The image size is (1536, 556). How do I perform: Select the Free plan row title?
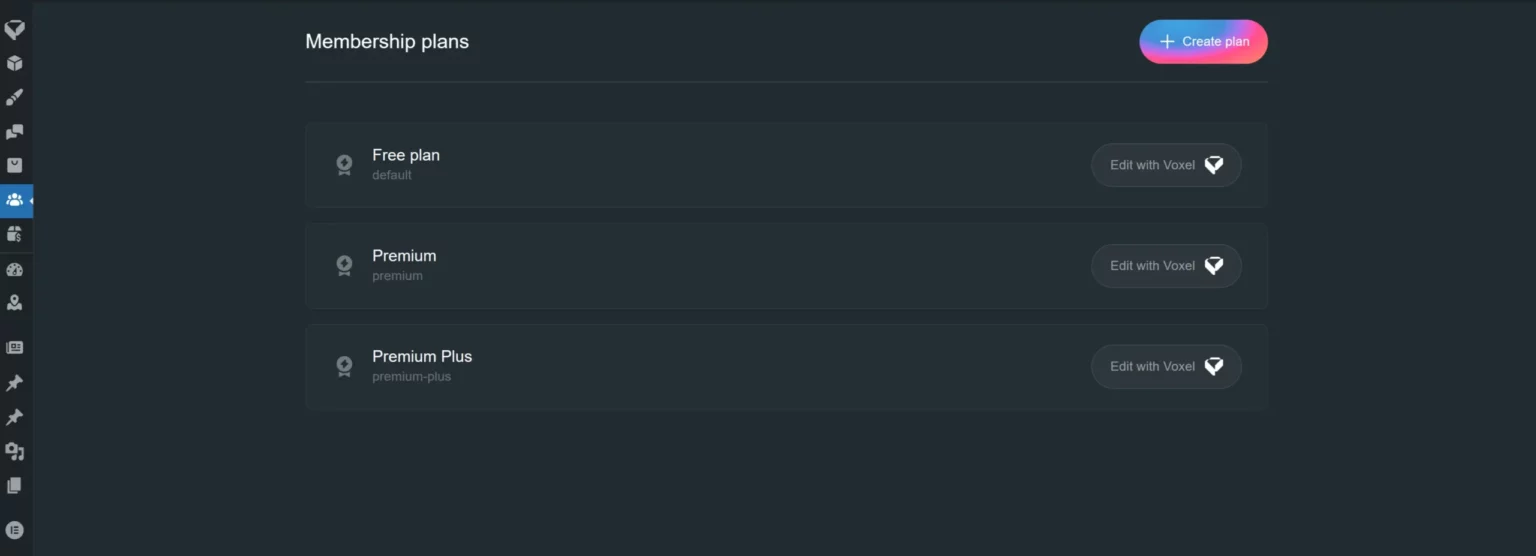point(406,155)
